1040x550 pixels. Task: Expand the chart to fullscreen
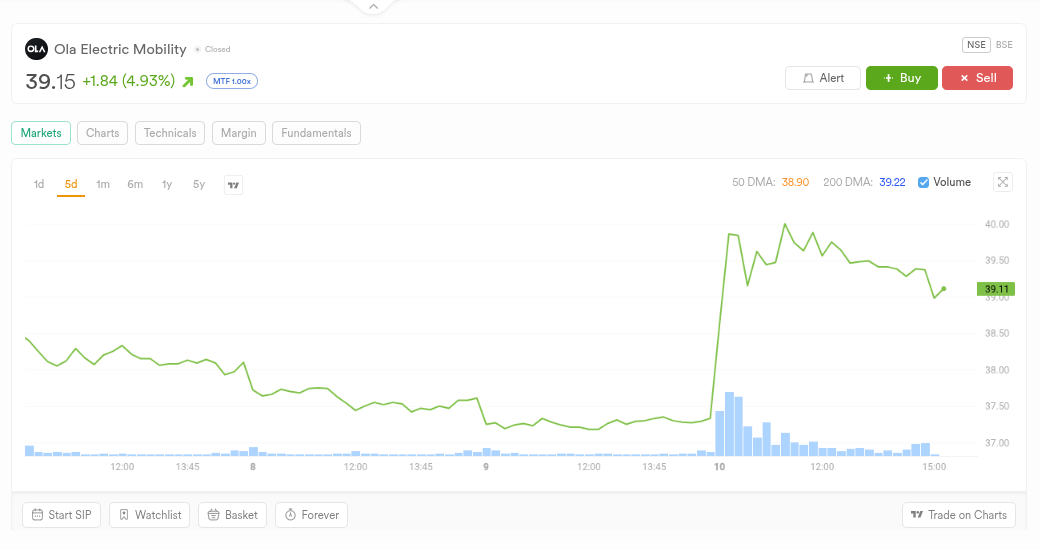(1003, 182)
